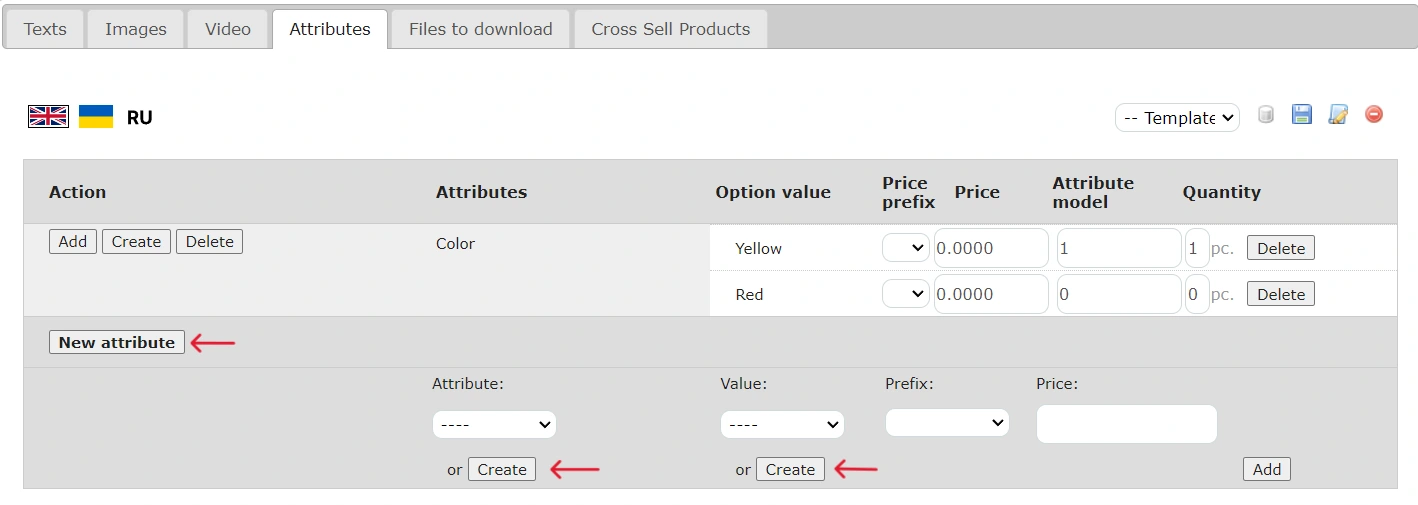Switch to the RU language
Viewport: 1418px width, 505px height.
click(139, 118)
